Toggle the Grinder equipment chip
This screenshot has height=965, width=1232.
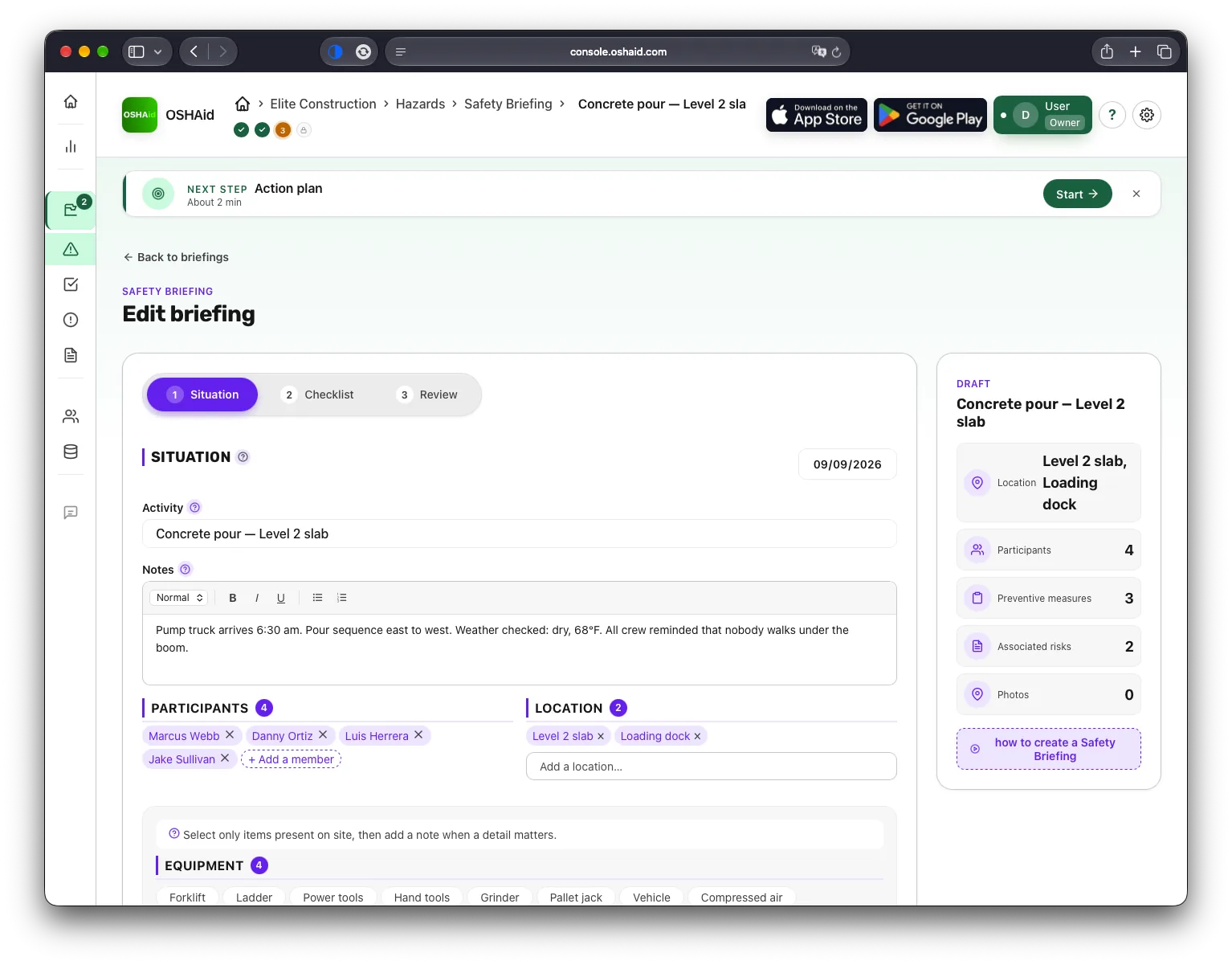(x=500, y=898)
